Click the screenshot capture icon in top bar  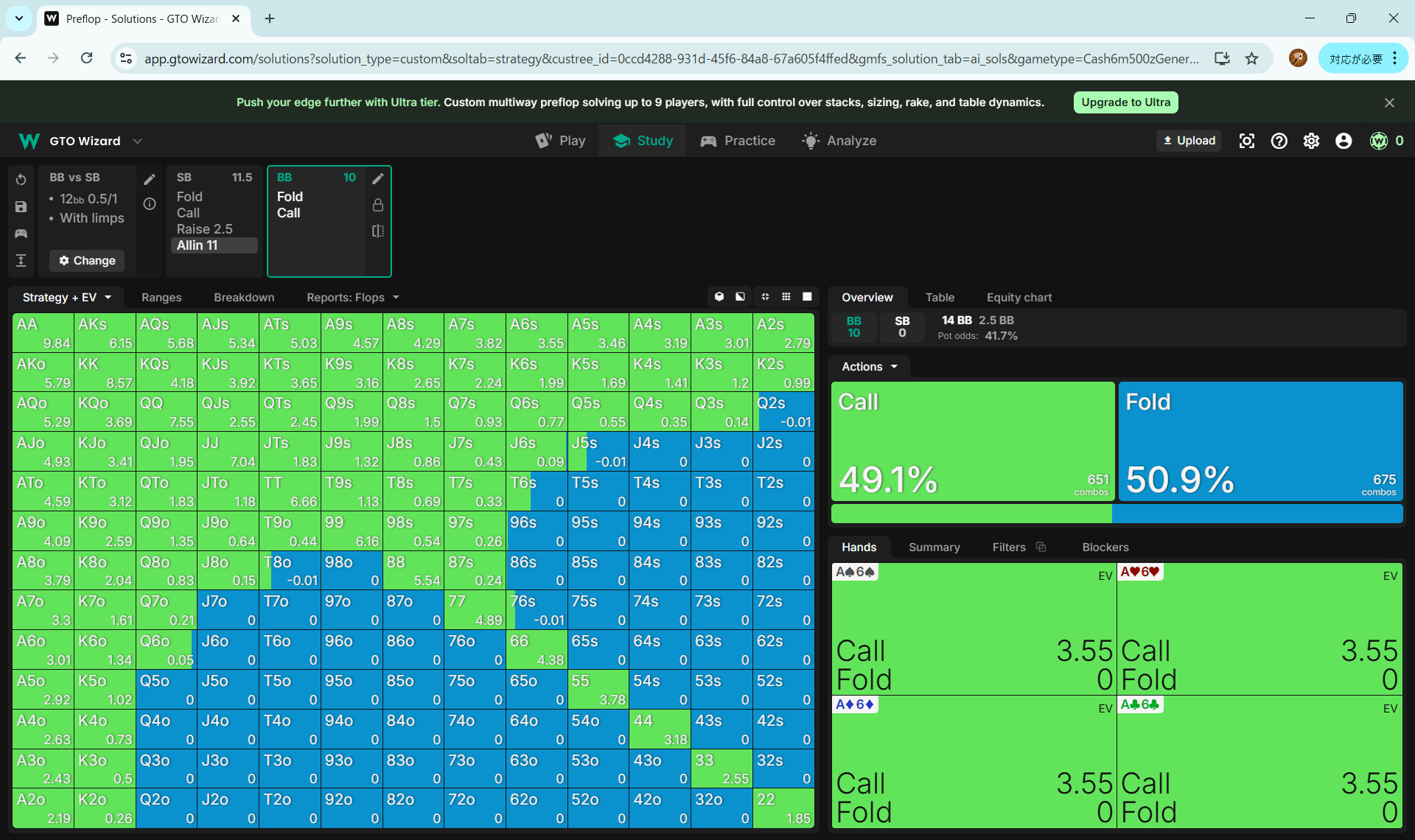(1246, 141)
